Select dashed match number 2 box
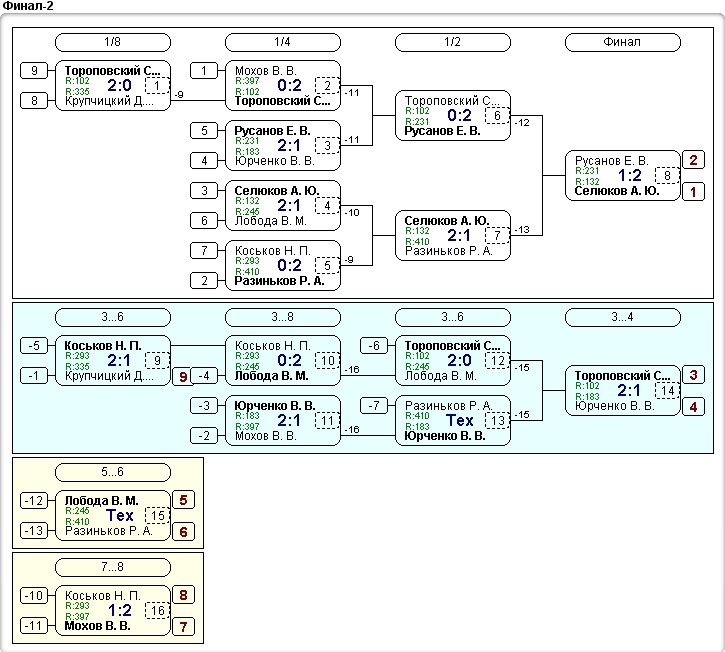725x652 pixels. [x=327, y=86]
